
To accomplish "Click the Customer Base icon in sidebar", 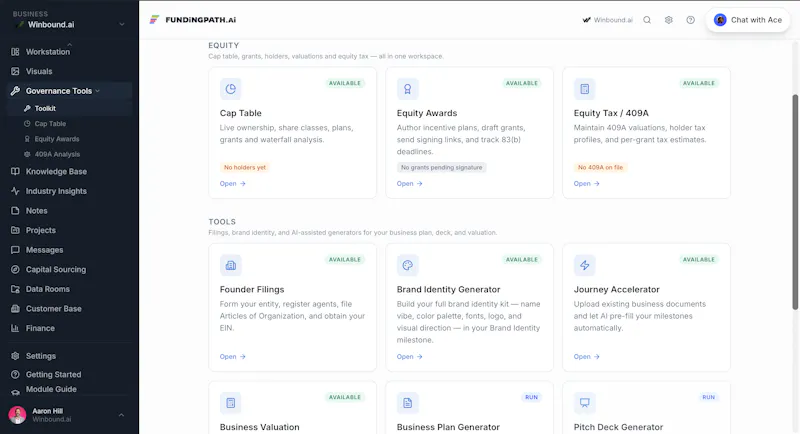I will [15, 309].
